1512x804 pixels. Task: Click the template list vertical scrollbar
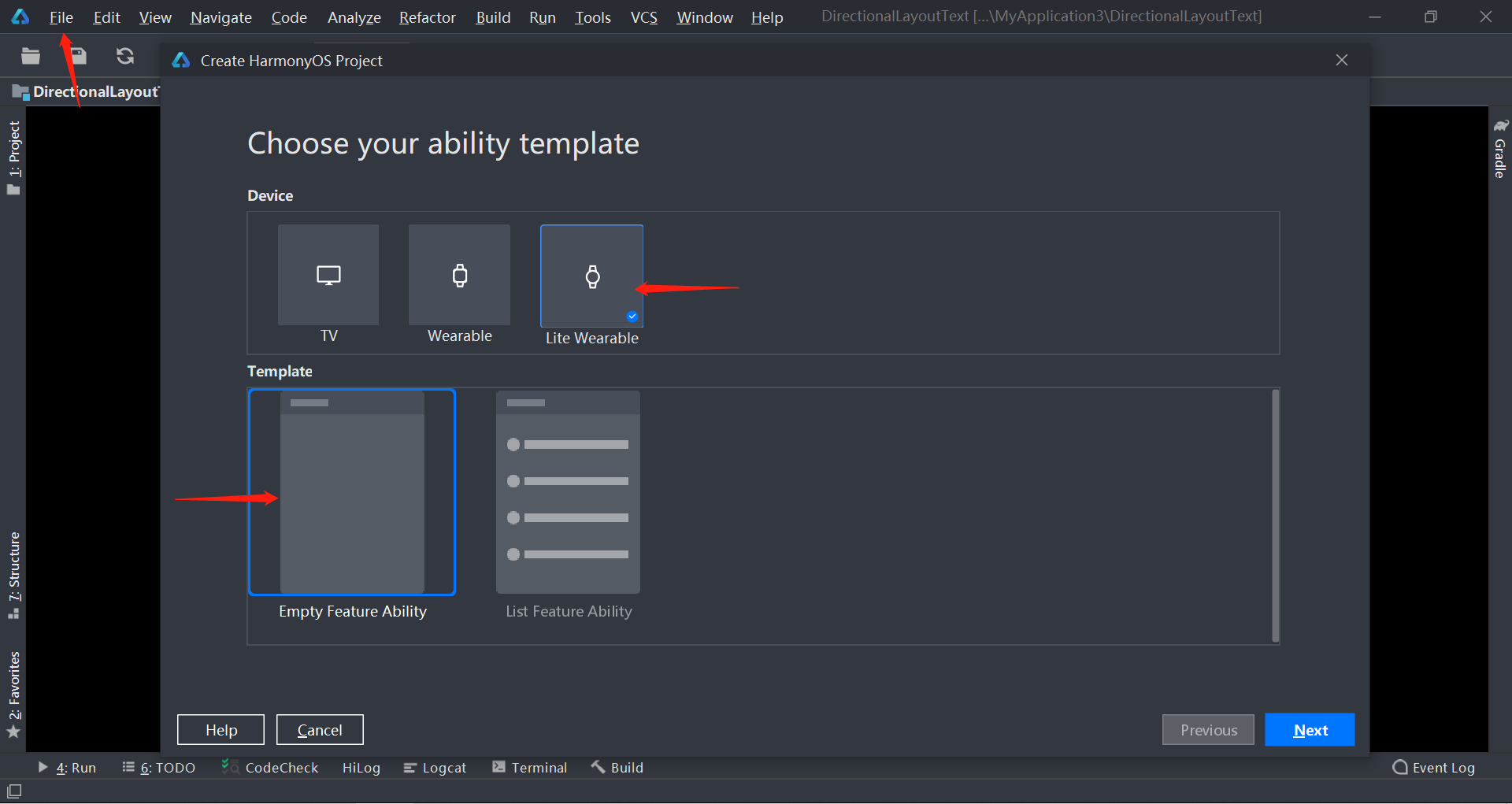pos(1275,516)
